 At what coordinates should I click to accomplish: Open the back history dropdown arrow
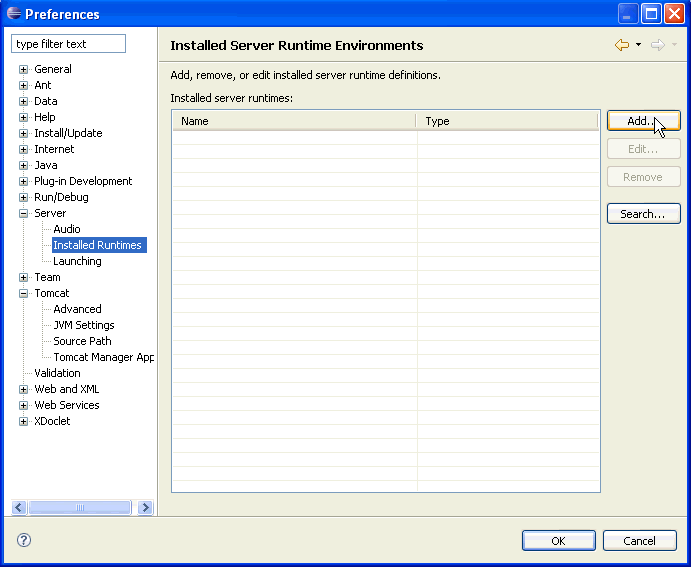pyautogui.click(x=638, y=45)
